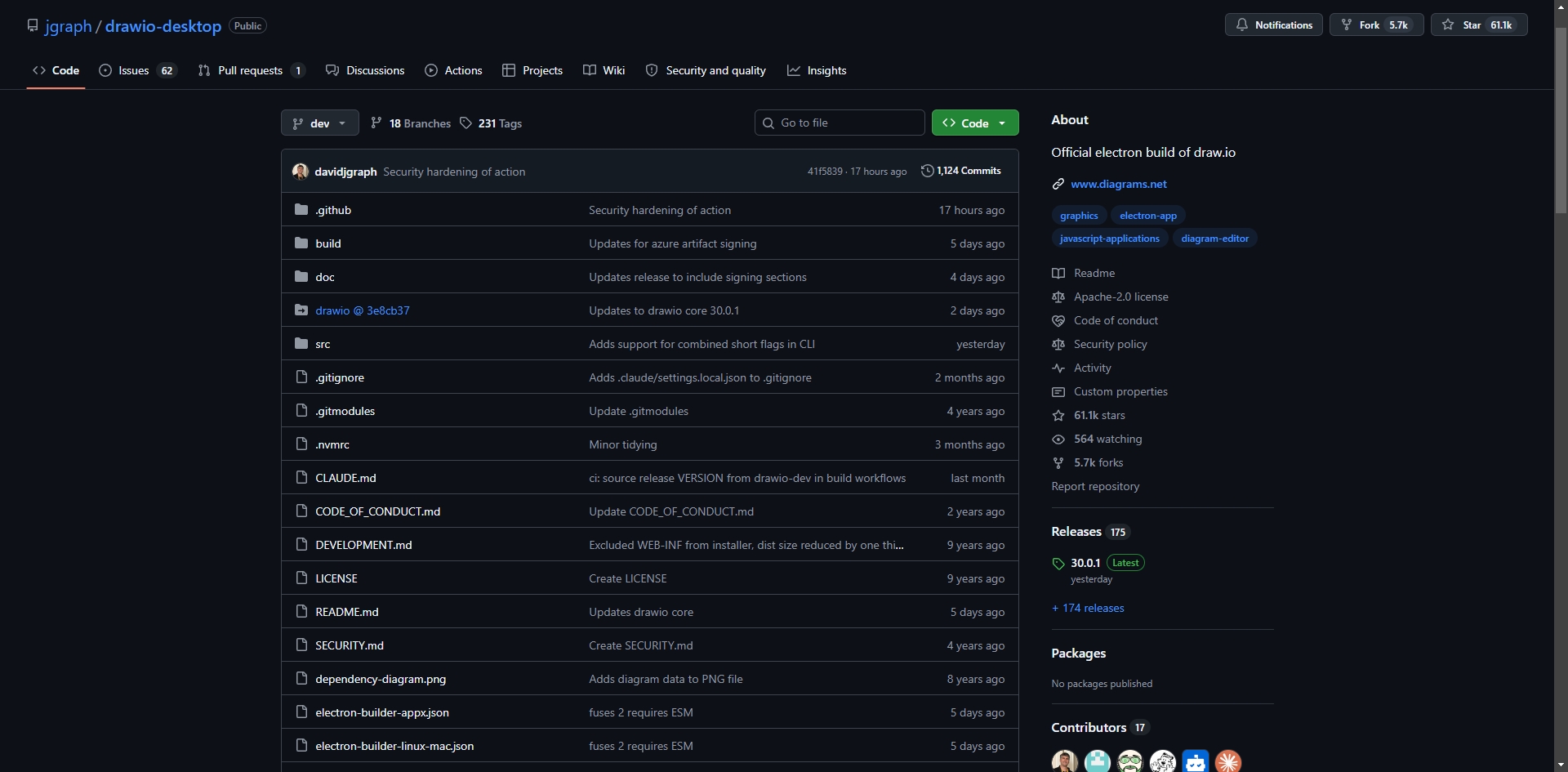Click the Fork icon button
This screenshot has width=1568, height=772.
[1347, 25]
